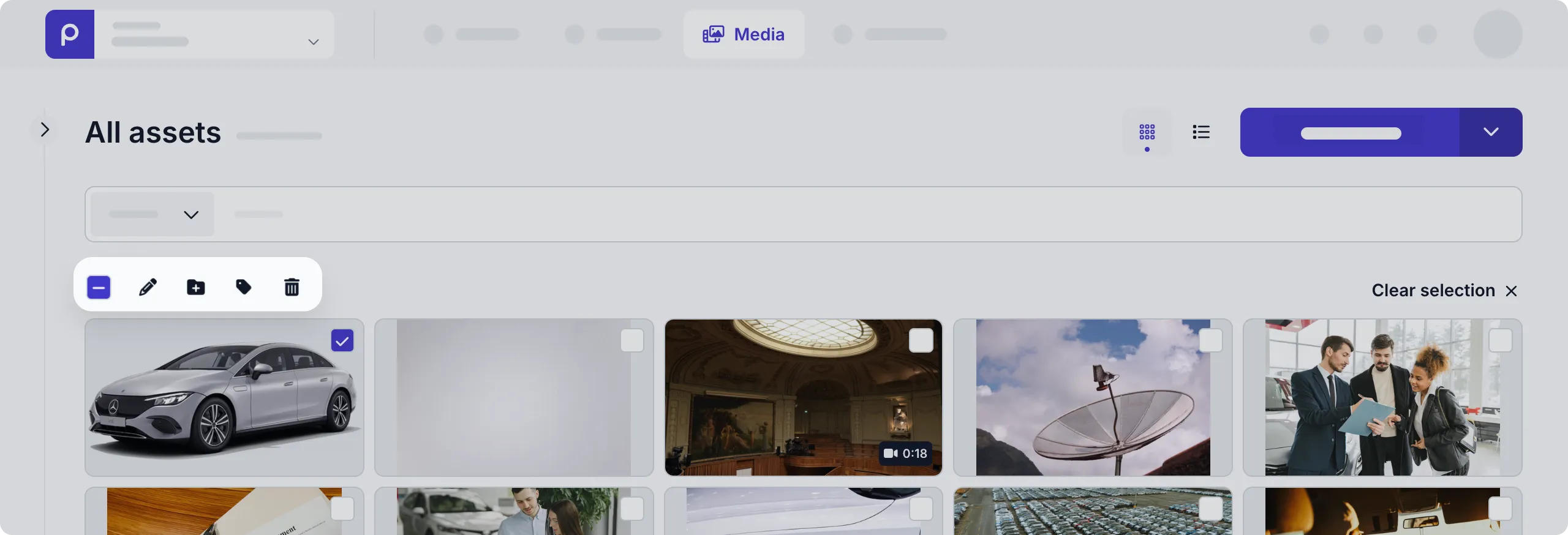Click the All assets heading
1568x535 pixels.
153,132
